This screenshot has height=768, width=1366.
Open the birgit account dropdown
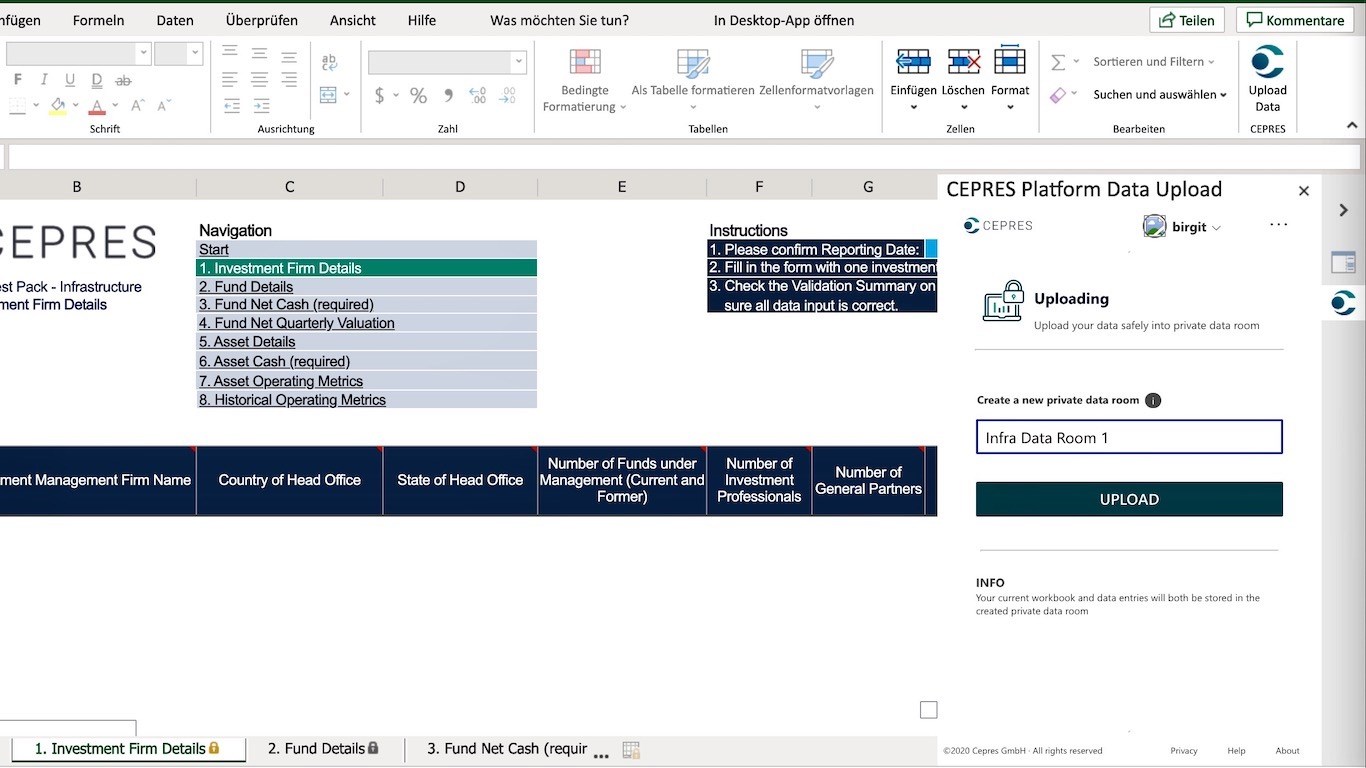point(1183,227)
